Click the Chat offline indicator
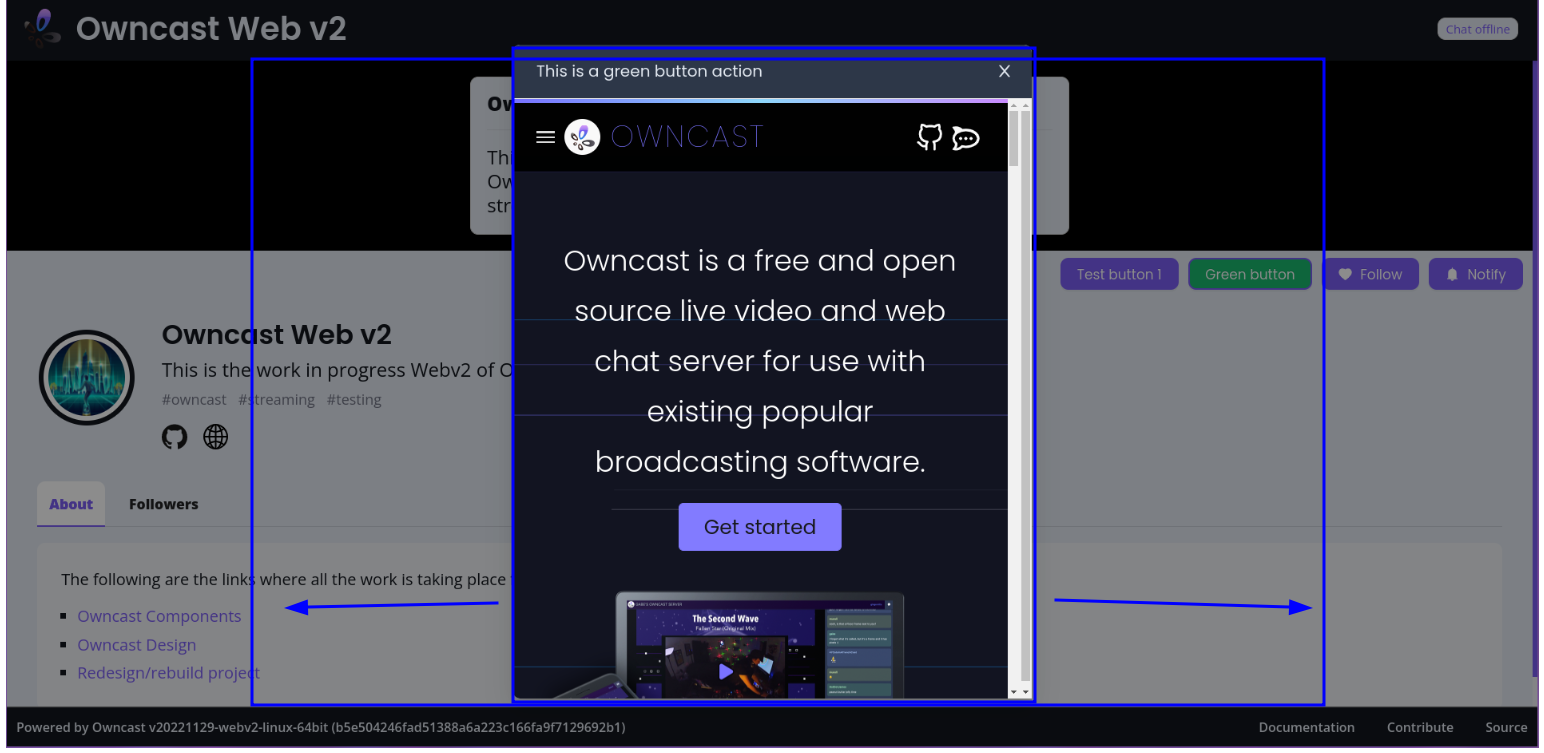Image resolution: width=1544 pixels, height=753 pixels. [1477, 28]
